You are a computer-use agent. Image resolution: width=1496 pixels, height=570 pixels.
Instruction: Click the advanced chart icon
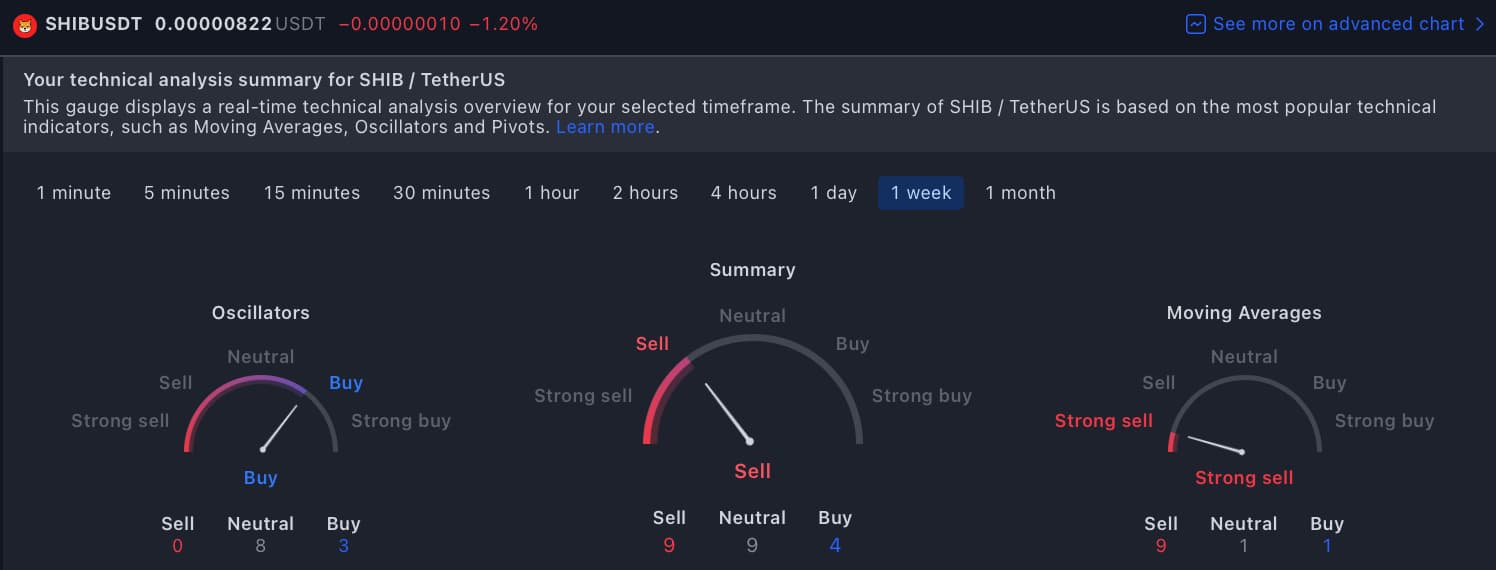(x=1195, y=24)
